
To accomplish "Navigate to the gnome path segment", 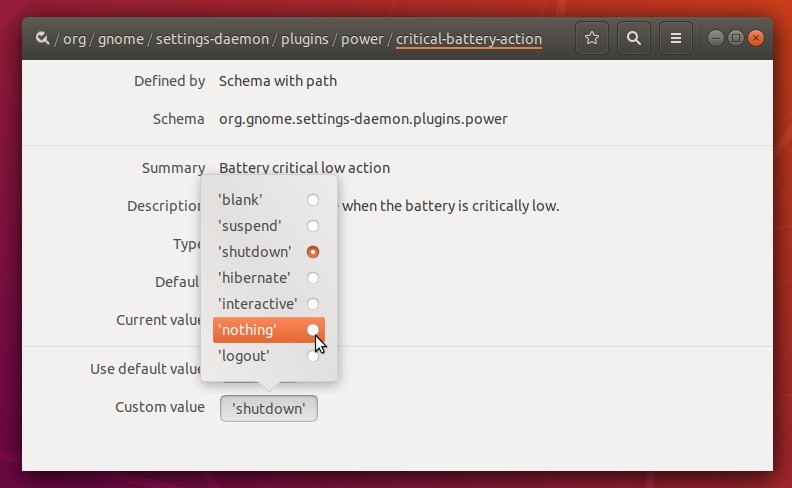I will (x=121, y=39).
